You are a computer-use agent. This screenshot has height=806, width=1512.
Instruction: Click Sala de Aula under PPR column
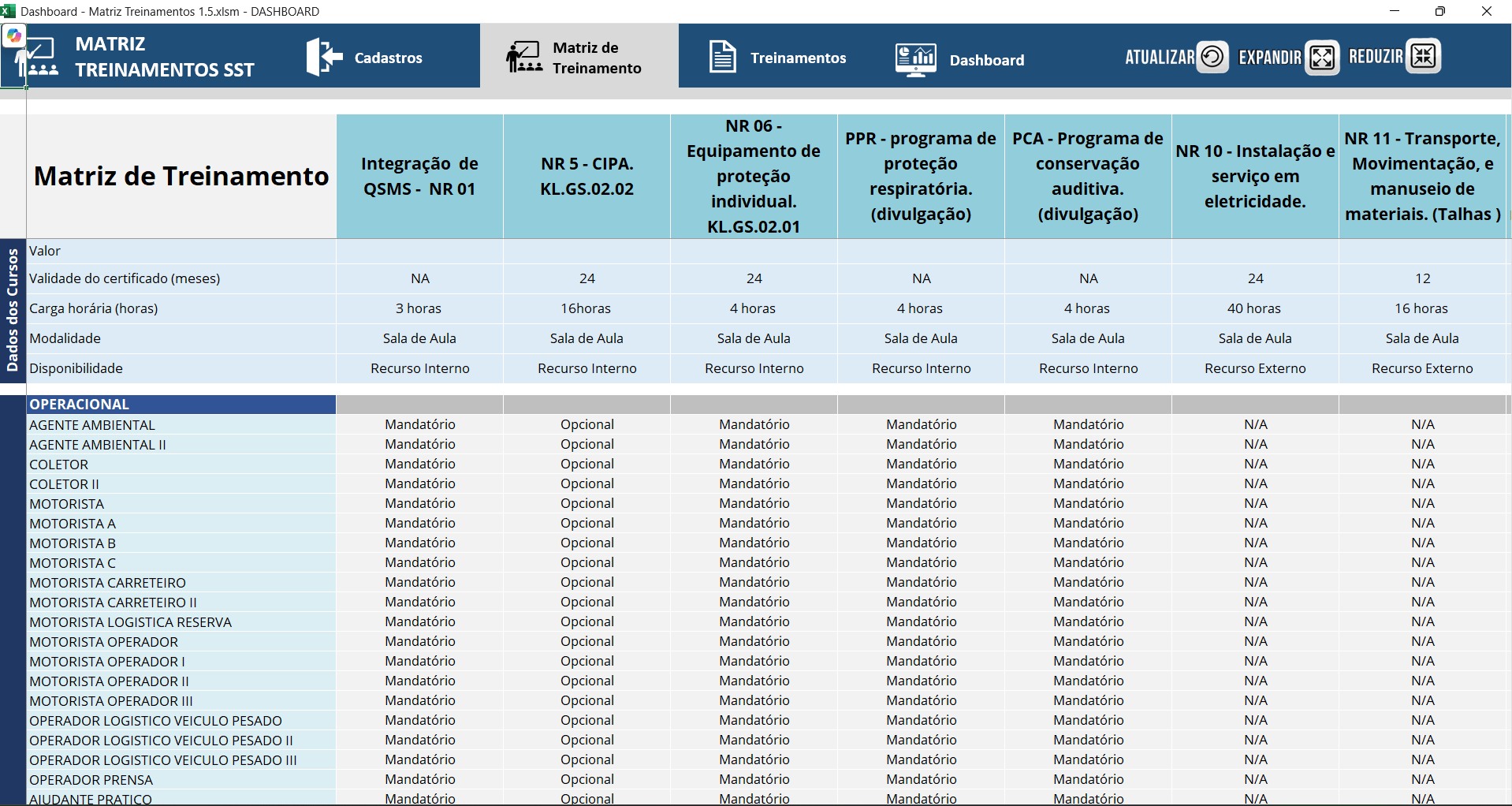click(921, 338)
